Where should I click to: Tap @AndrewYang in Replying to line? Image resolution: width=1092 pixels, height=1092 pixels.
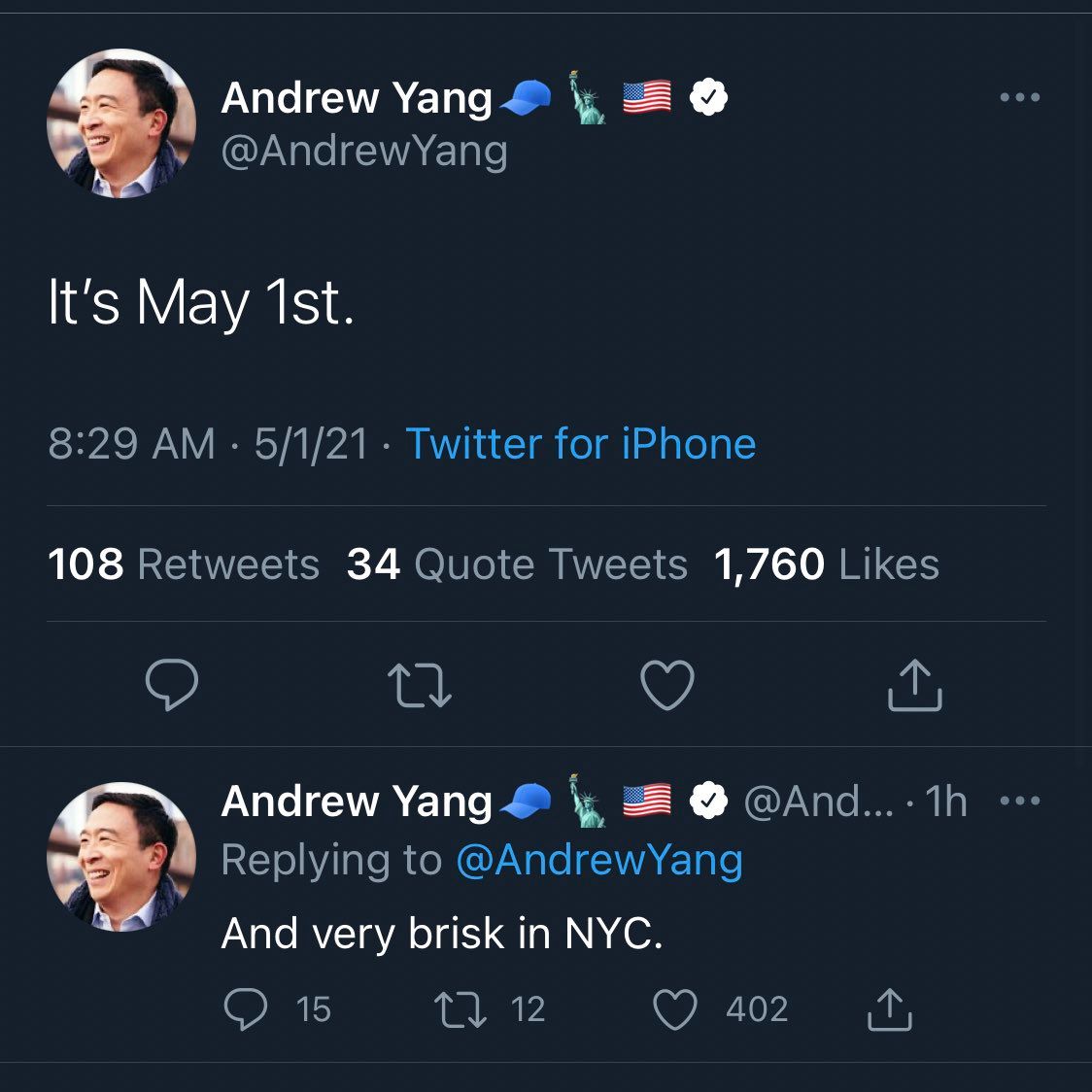[x=598, y=860]
